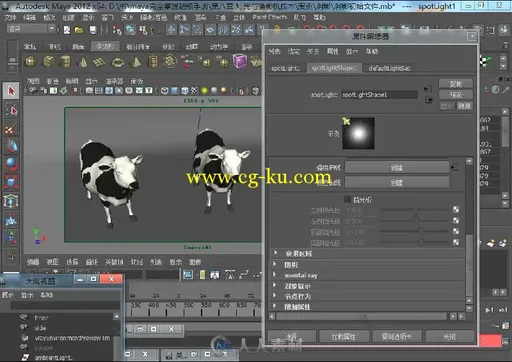Click the Save Scene disk icon

pyautogui.click(x=93, y=30)
